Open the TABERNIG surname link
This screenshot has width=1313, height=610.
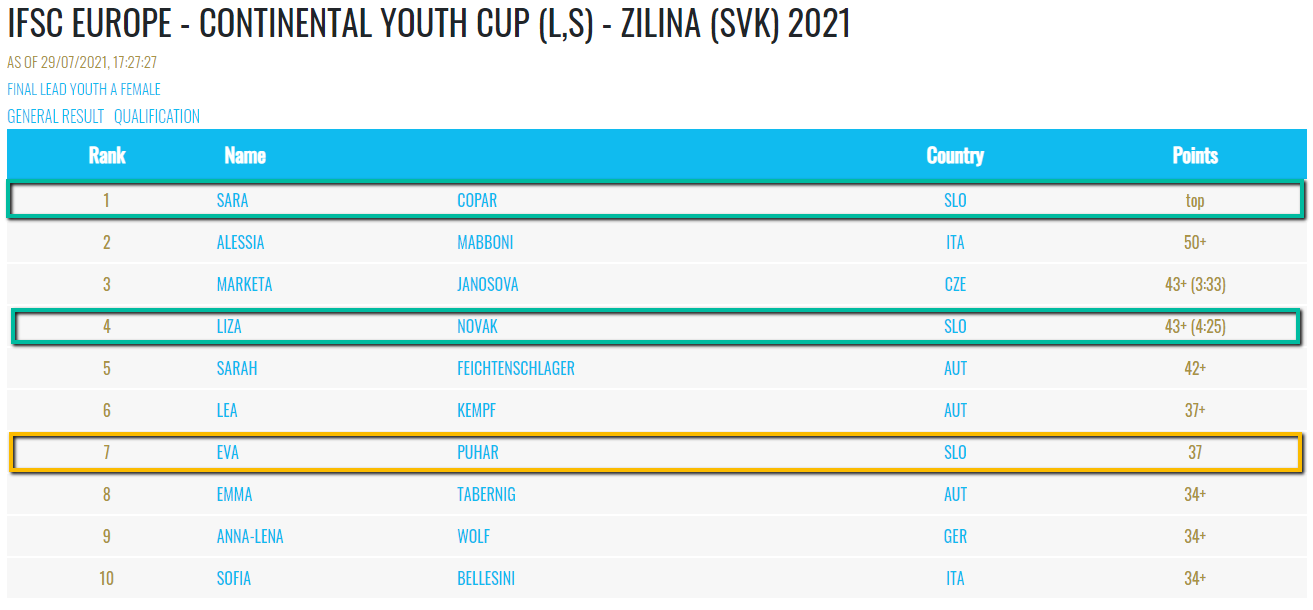click(x=486, y=494)
